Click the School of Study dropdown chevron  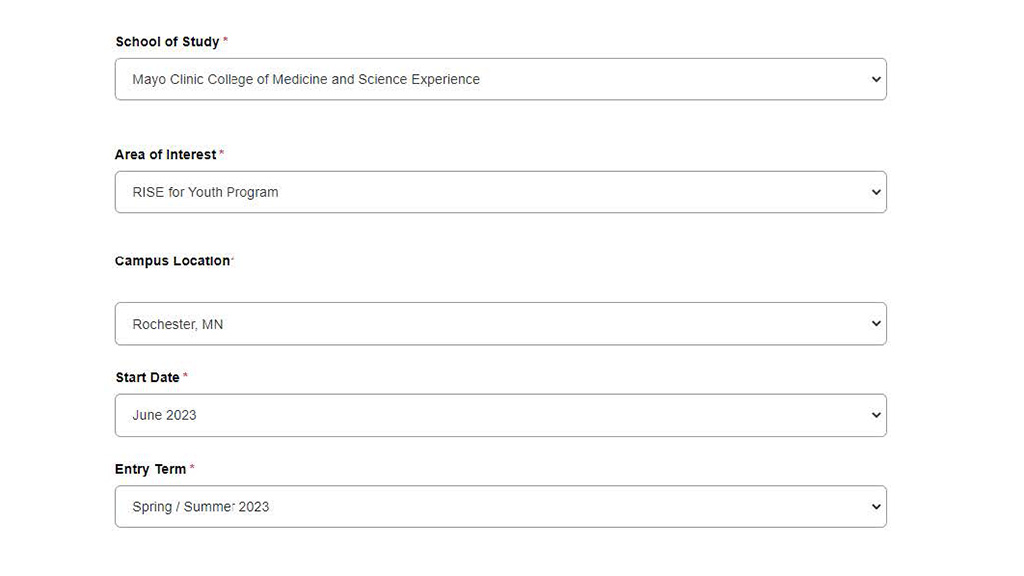point(876,79)
